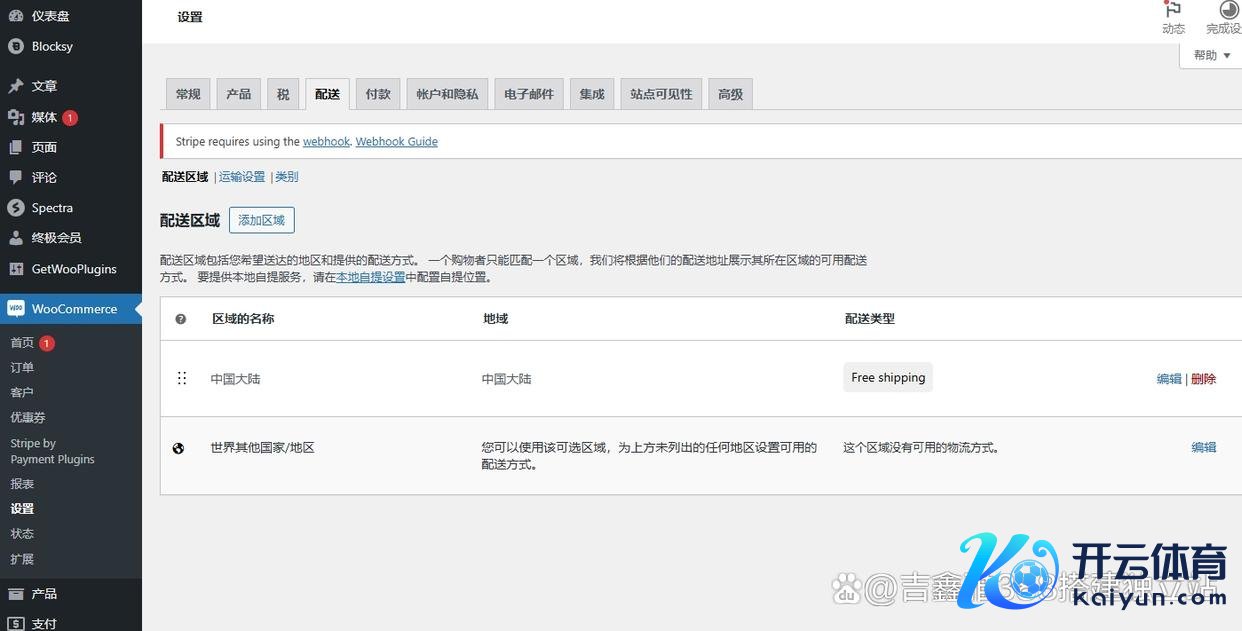This screenshot has width=1242, height=631.
Task: Open 订单 orders in WooCommerce submenu
Action: [22, 367]
